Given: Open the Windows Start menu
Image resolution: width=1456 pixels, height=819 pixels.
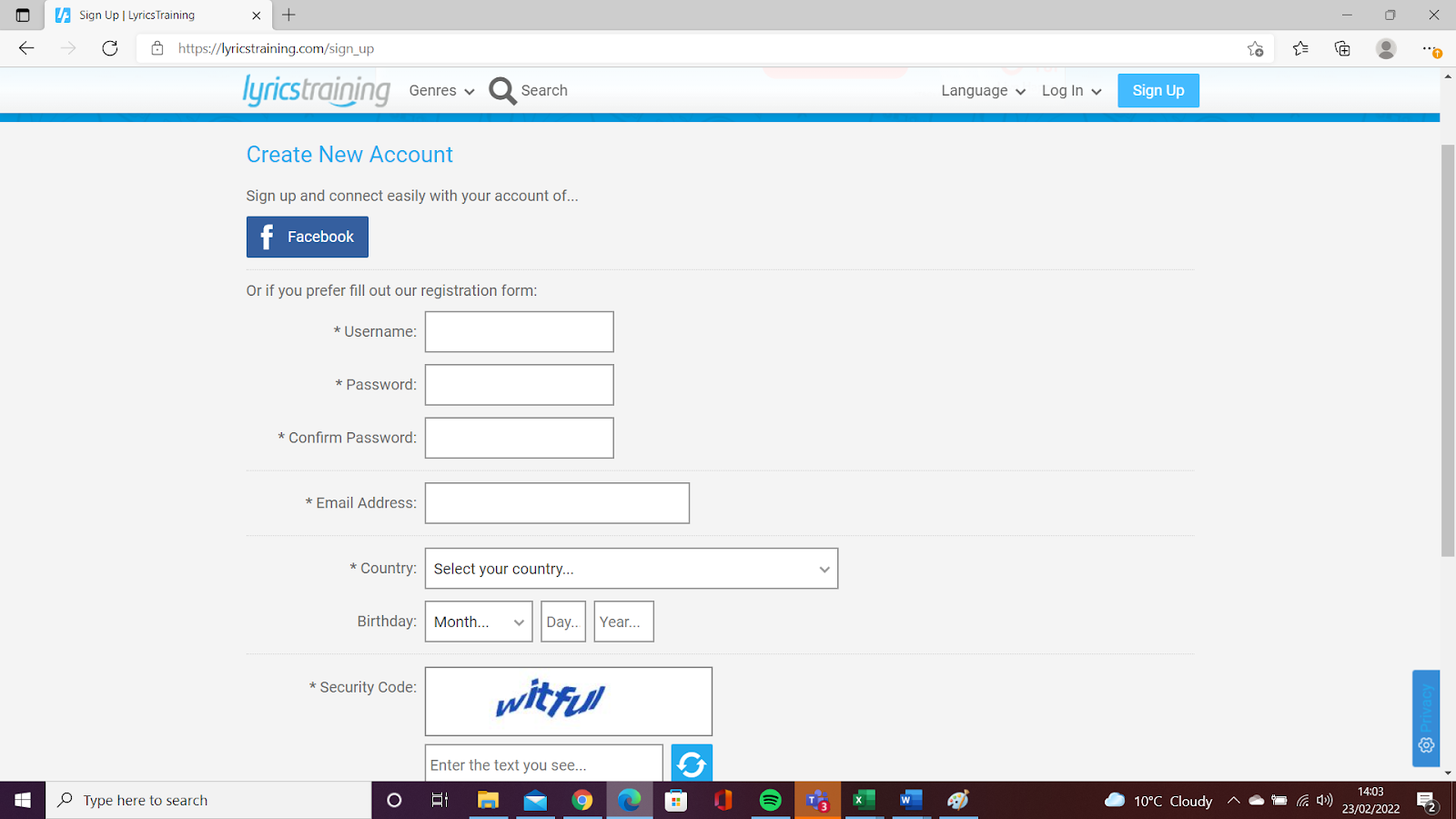Looking at the screenshot, I should (x=23, y=800).
